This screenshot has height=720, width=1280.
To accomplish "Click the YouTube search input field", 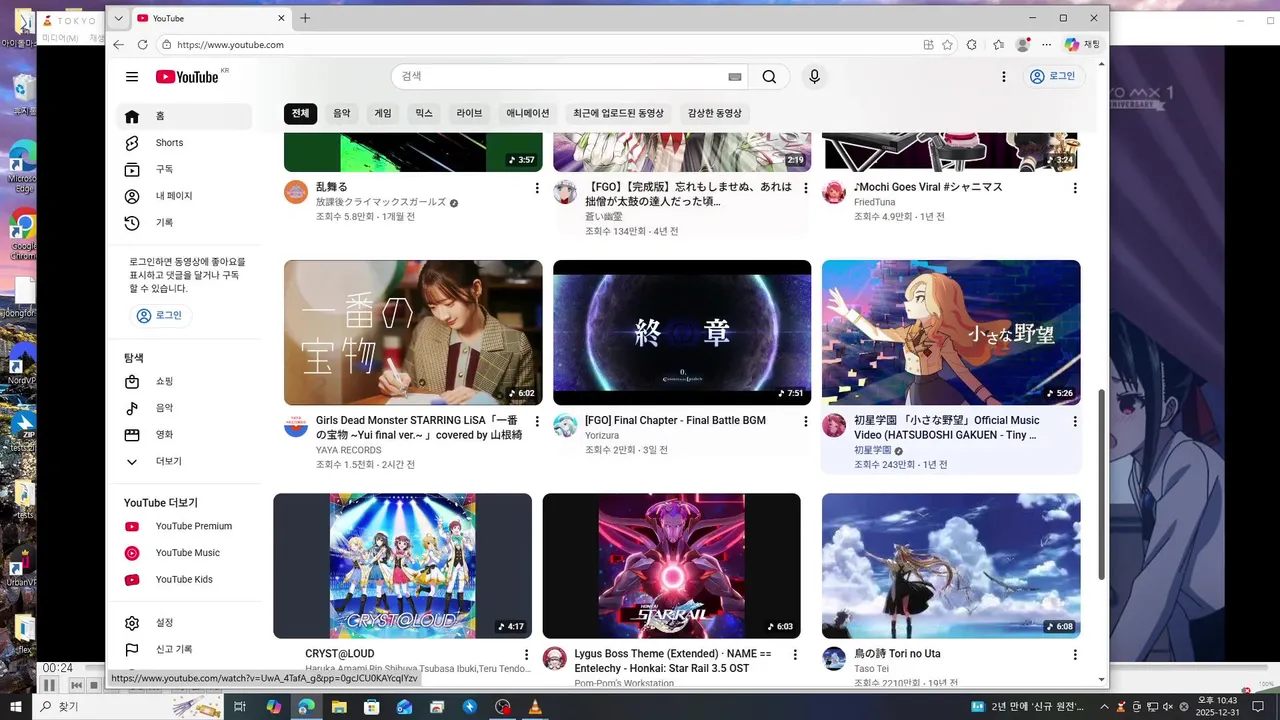I will pos(560,77).
